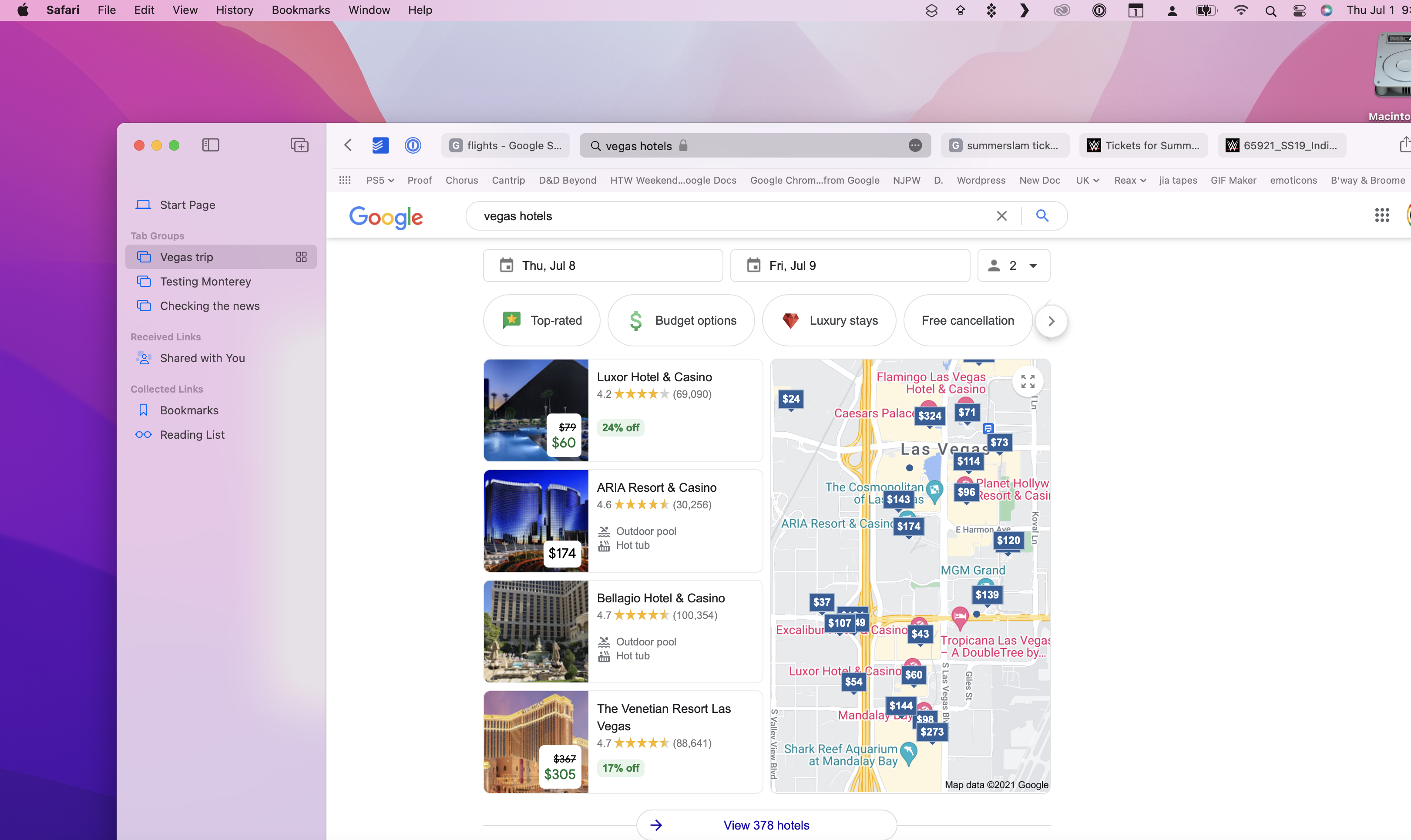
Task: Open the Todoist extension icon
Action: pos(380,145)
